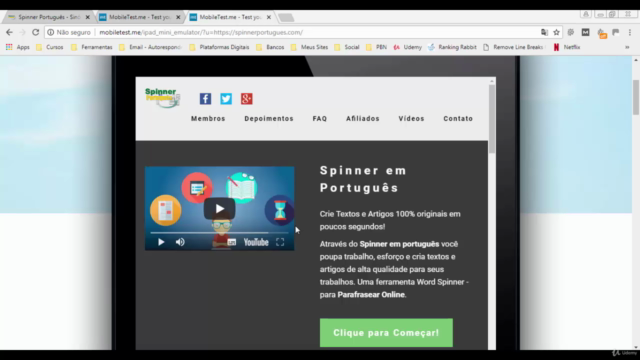Screen dimensions: 640x360
Task: Mute the video with speaker icon
Action: [180, 242]
